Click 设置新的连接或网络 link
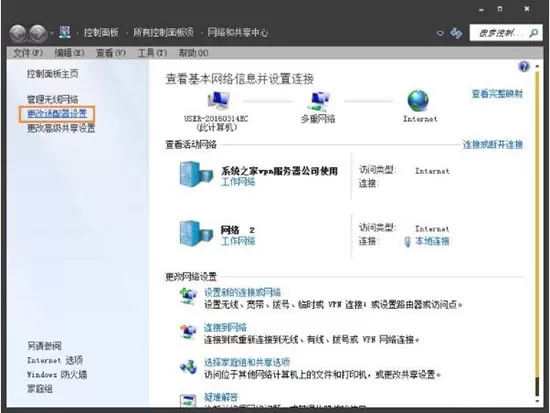 (242, 292)
